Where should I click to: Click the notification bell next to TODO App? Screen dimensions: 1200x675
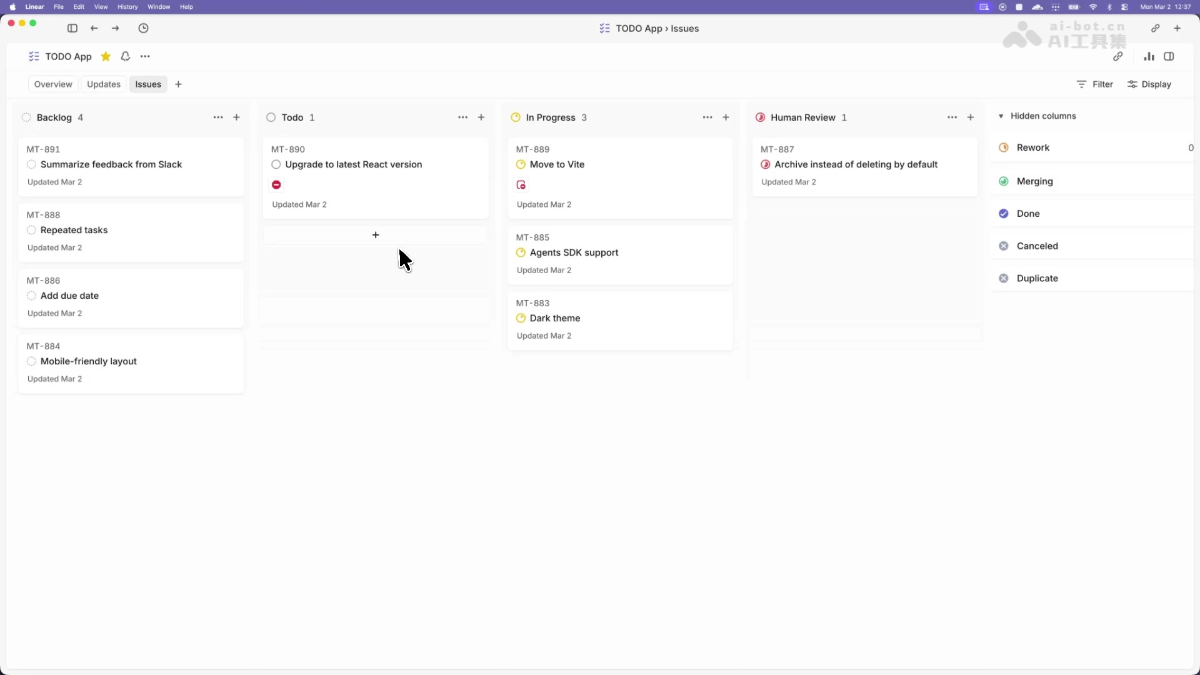click(x=125, y=57)
